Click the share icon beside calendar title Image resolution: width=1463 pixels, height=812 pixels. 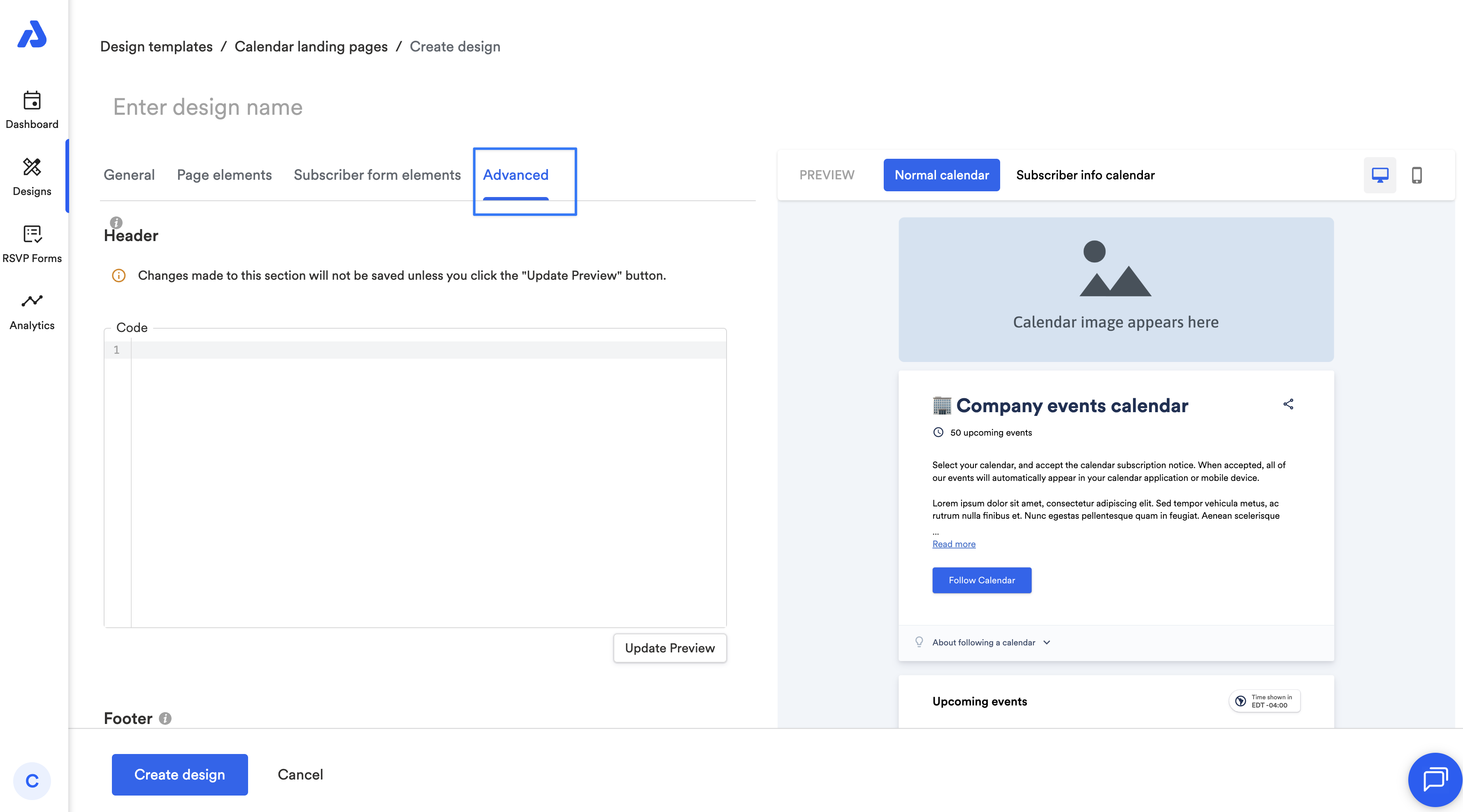click(x=1288, y=404)
